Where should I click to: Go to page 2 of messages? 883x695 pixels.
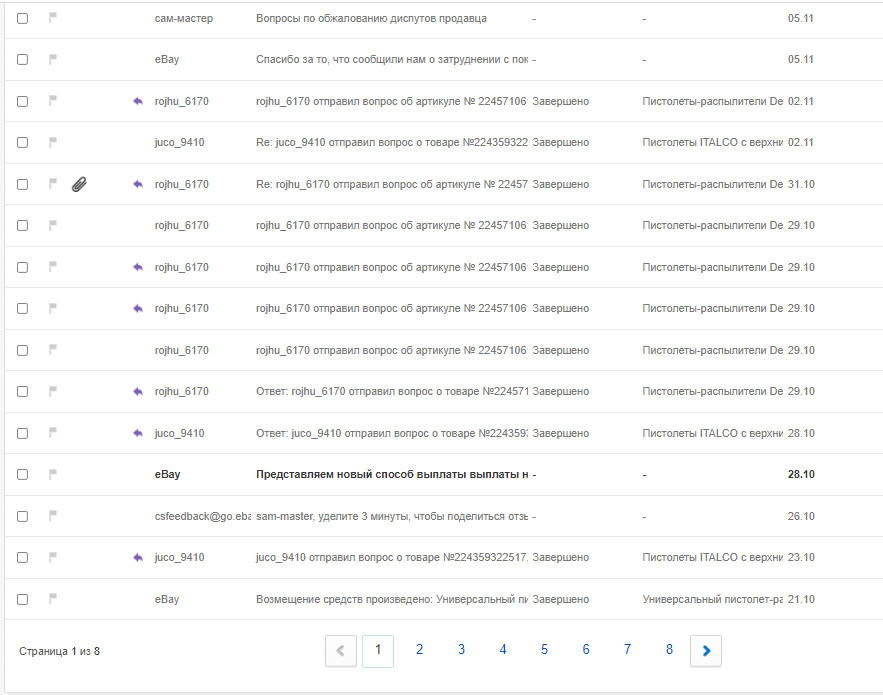[x=420, y=650]
